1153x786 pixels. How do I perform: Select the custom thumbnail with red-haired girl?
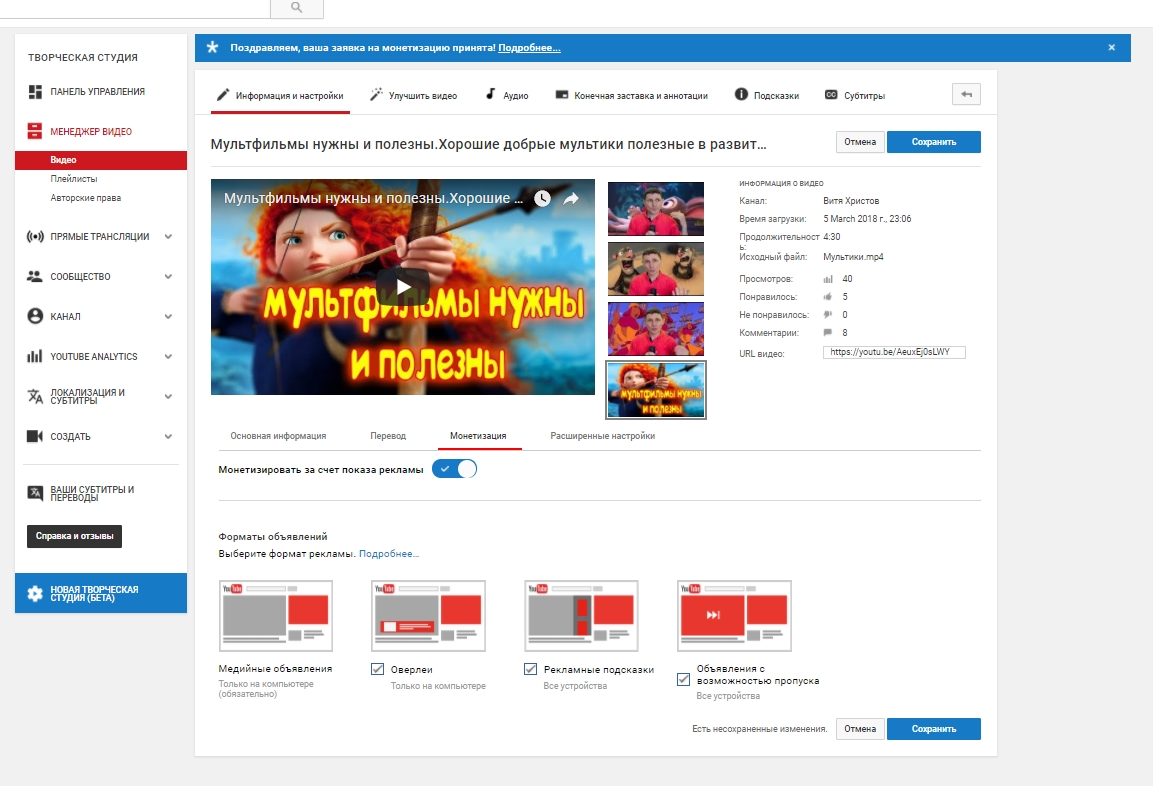point(656,390)
